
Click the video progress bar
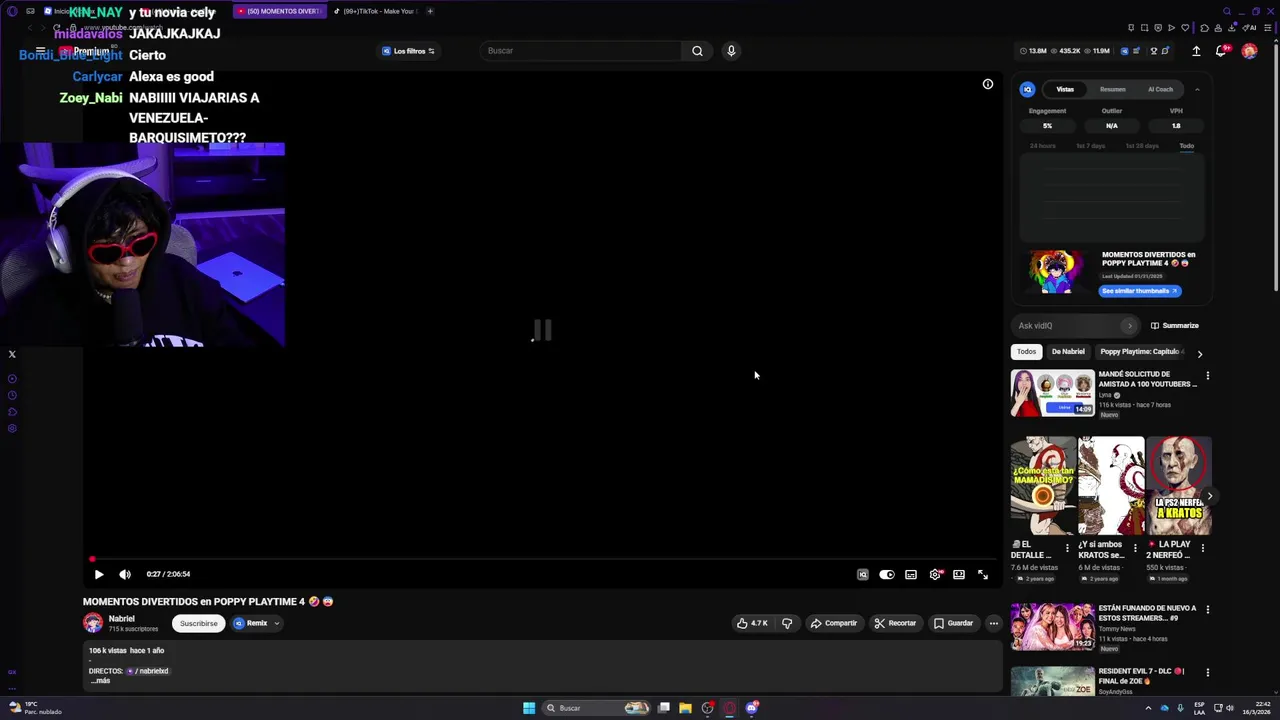click(543, 559)
